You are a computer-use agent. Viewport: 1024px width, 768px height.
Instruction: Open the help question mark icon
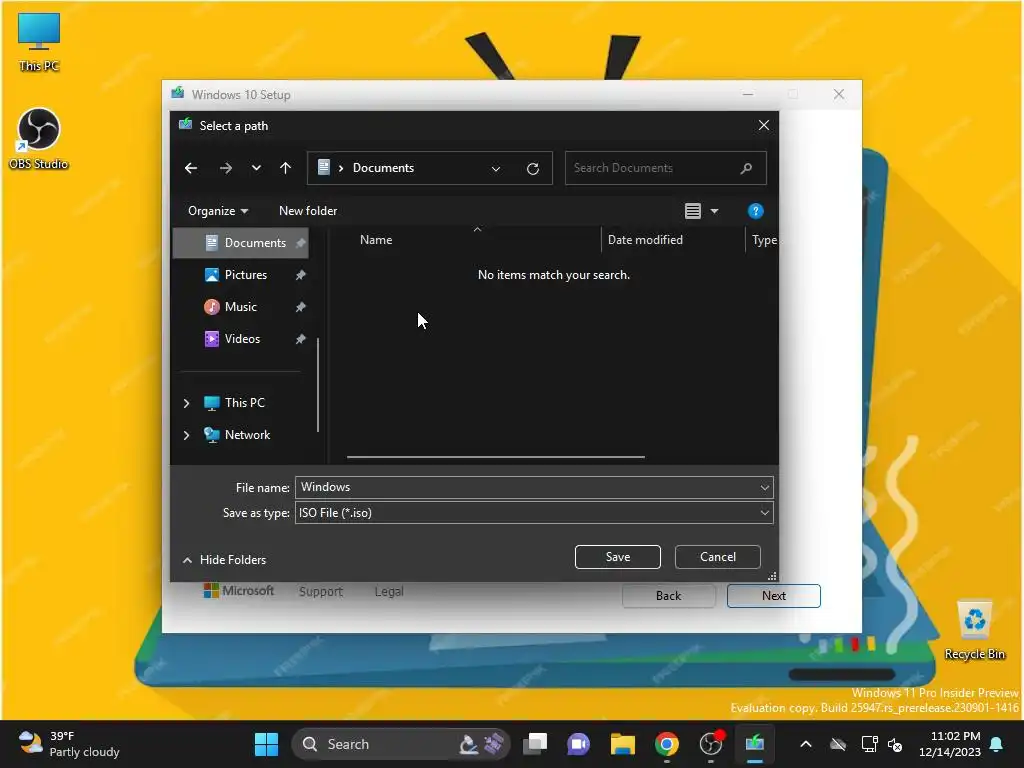[x=756, y=211]
